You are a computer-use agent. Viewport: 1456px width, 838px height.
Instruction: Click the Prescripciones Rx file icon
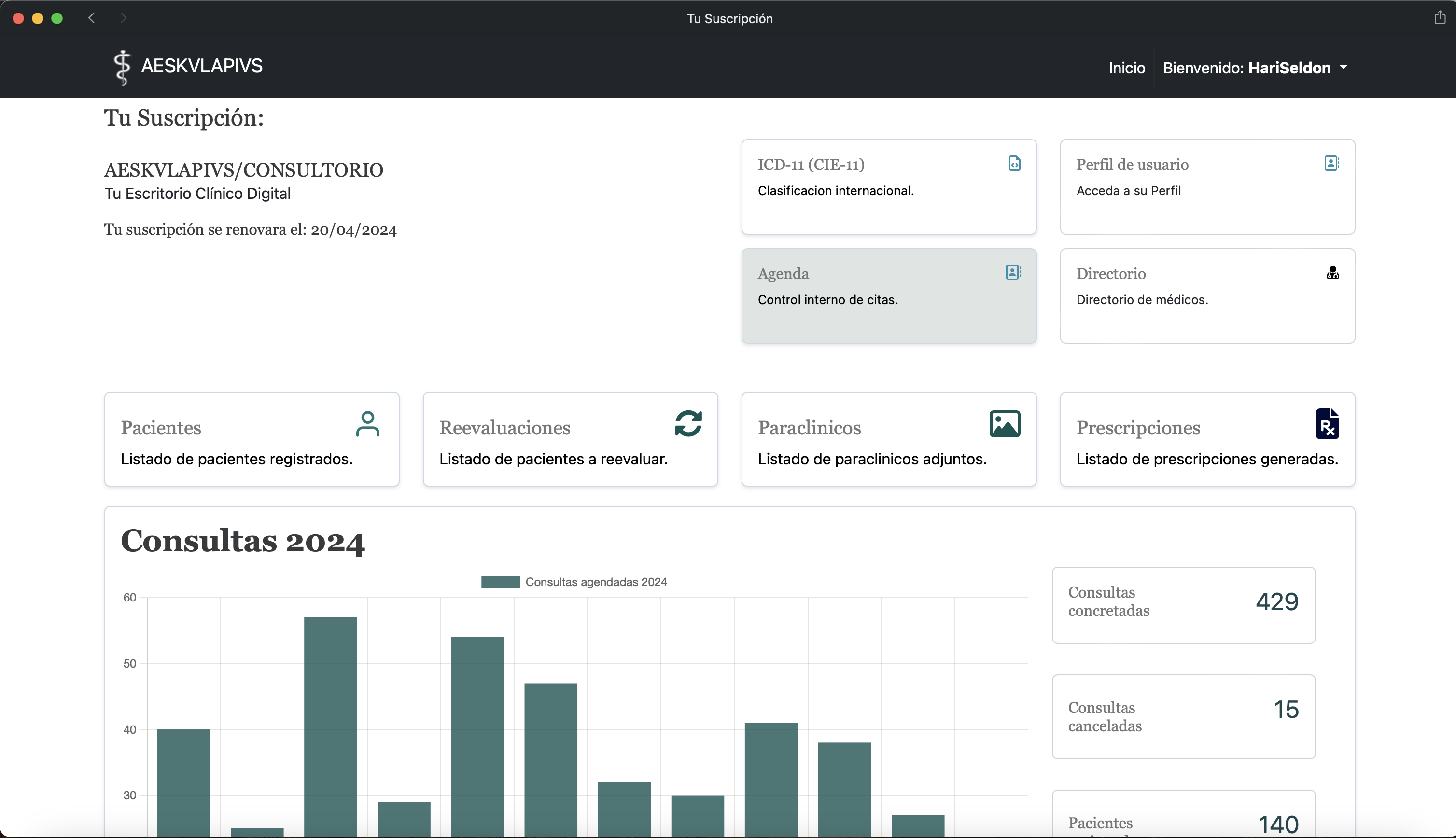pos(1327,424)
